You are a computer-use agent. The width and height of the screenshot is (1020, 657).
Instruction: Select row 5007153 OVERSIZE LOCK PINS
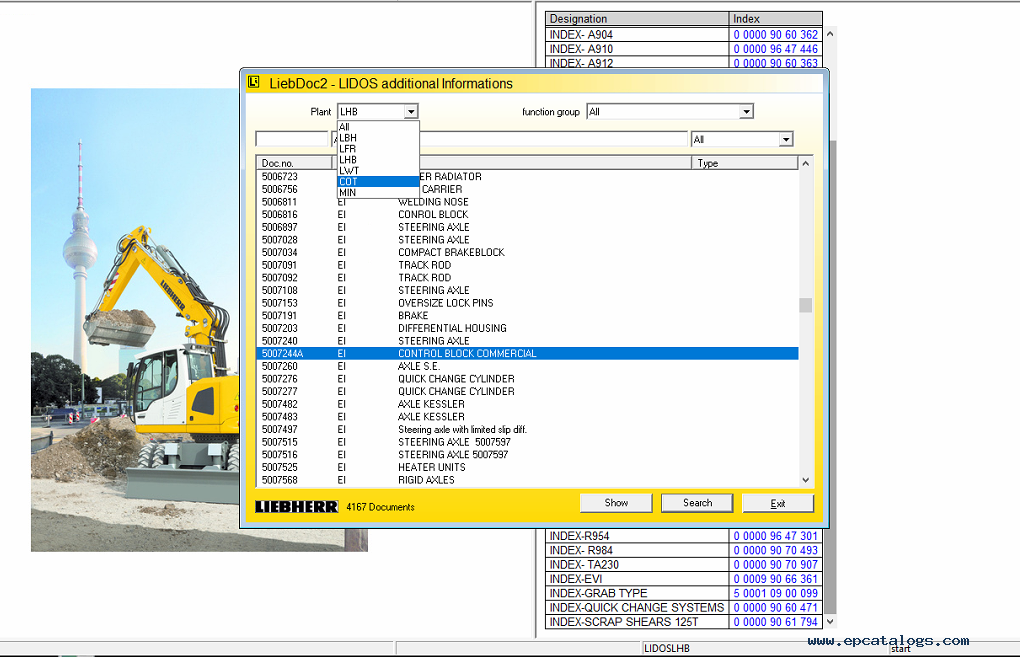coord(528,303)
